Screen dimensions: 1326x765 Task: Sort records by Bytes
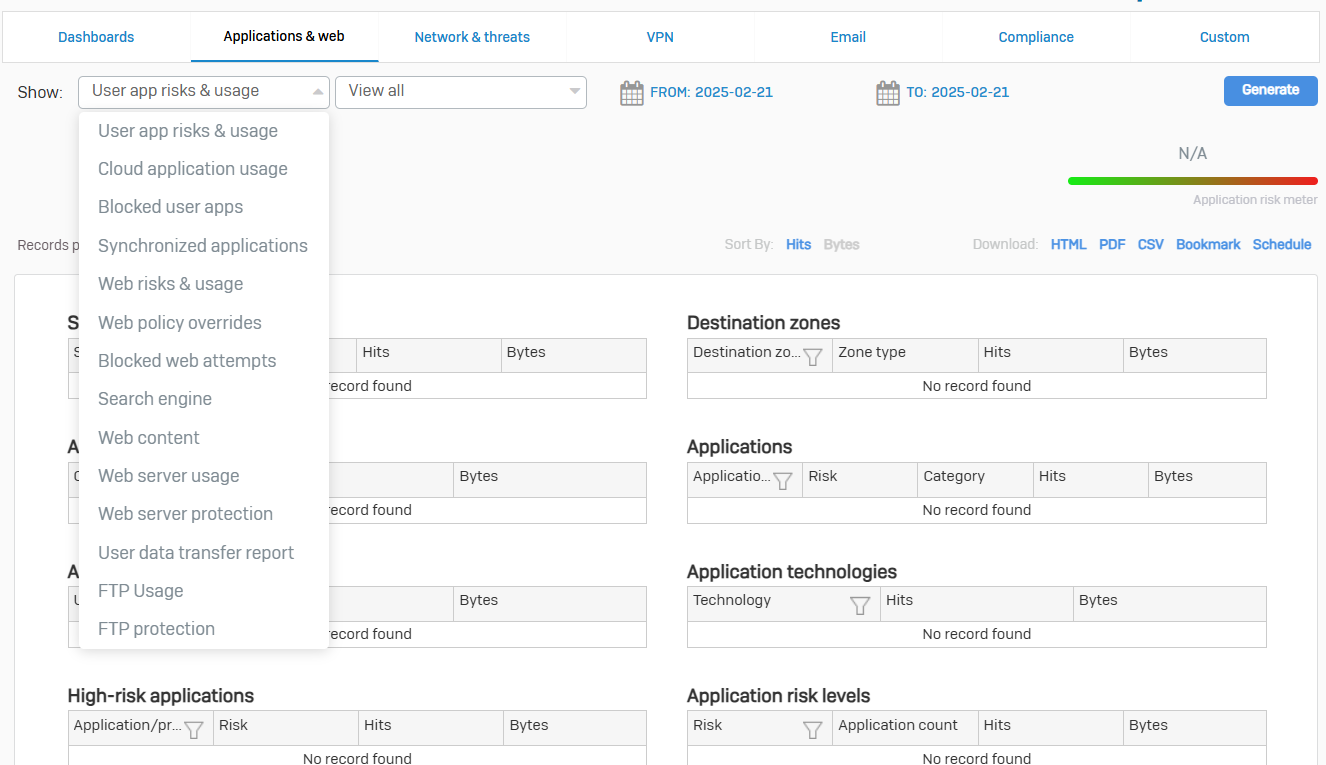841,244
